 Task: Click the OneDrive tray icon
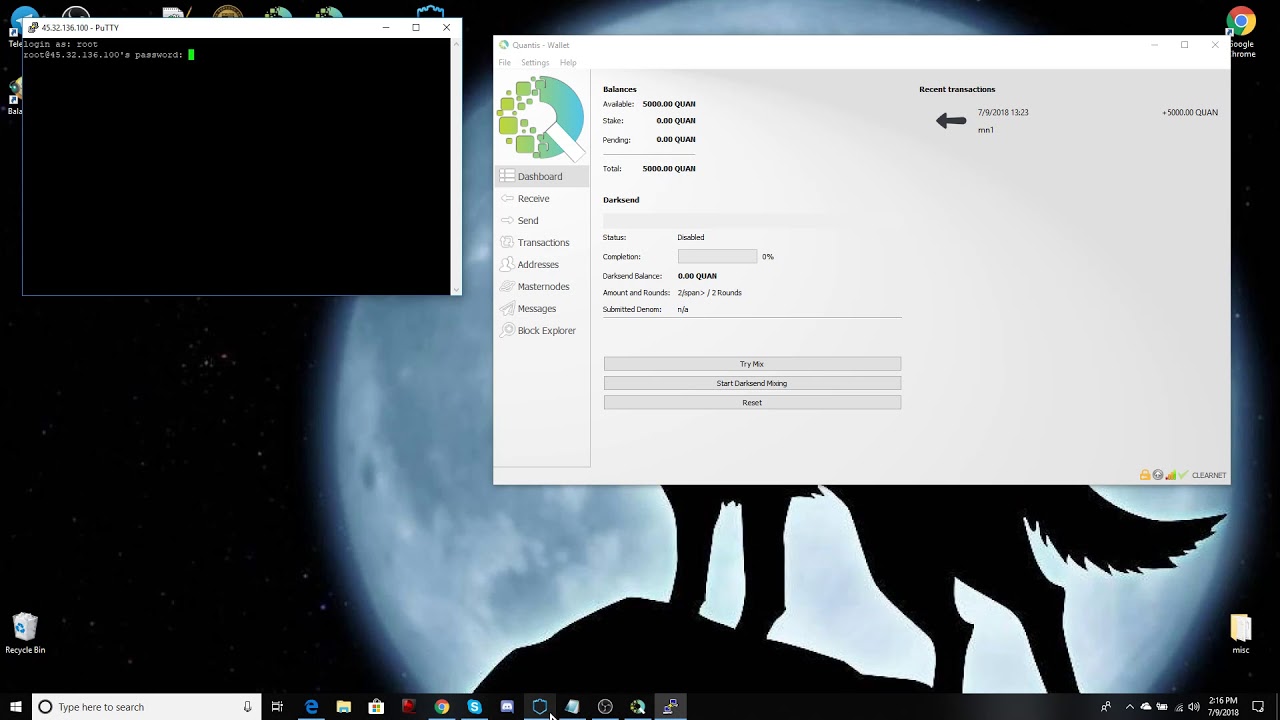click(1146, 707)
